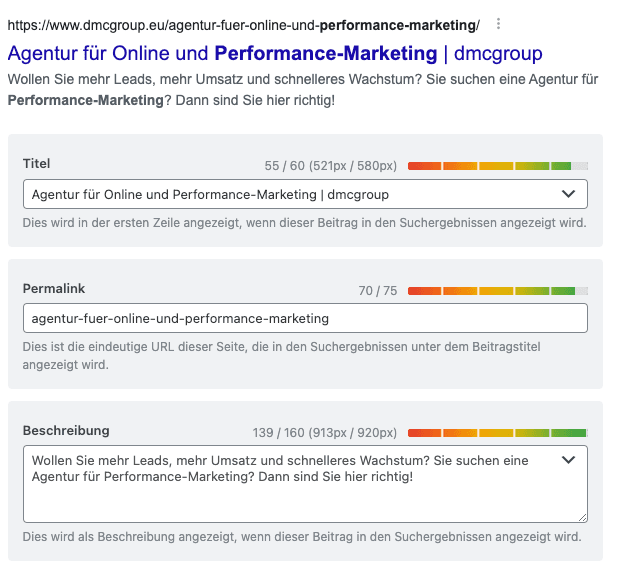Click the Titel field label
The width and height of the screenshot is (617, 569).
(x=36, y=163)
